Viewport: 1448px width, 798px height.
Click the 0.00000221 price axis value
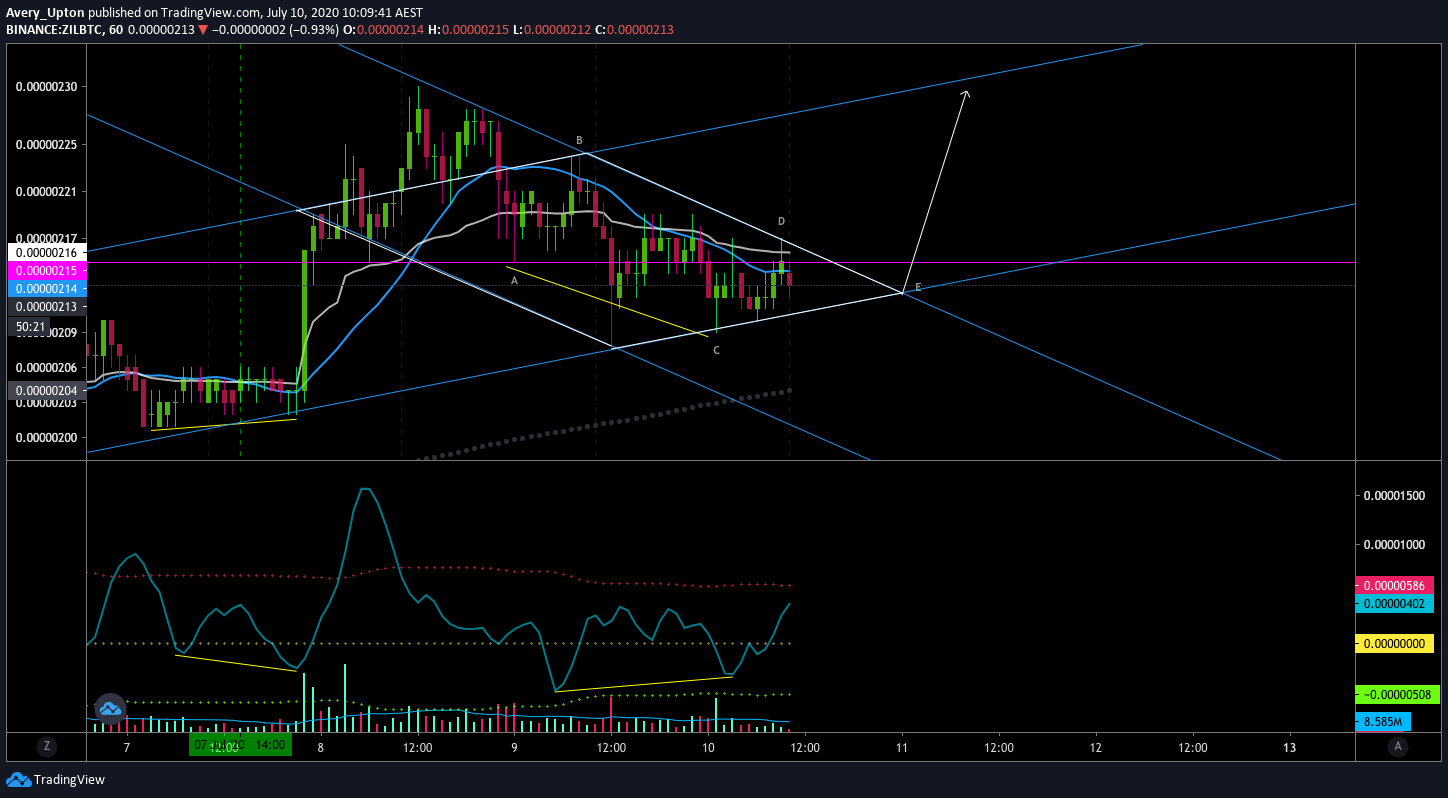[x=46, y=191]
